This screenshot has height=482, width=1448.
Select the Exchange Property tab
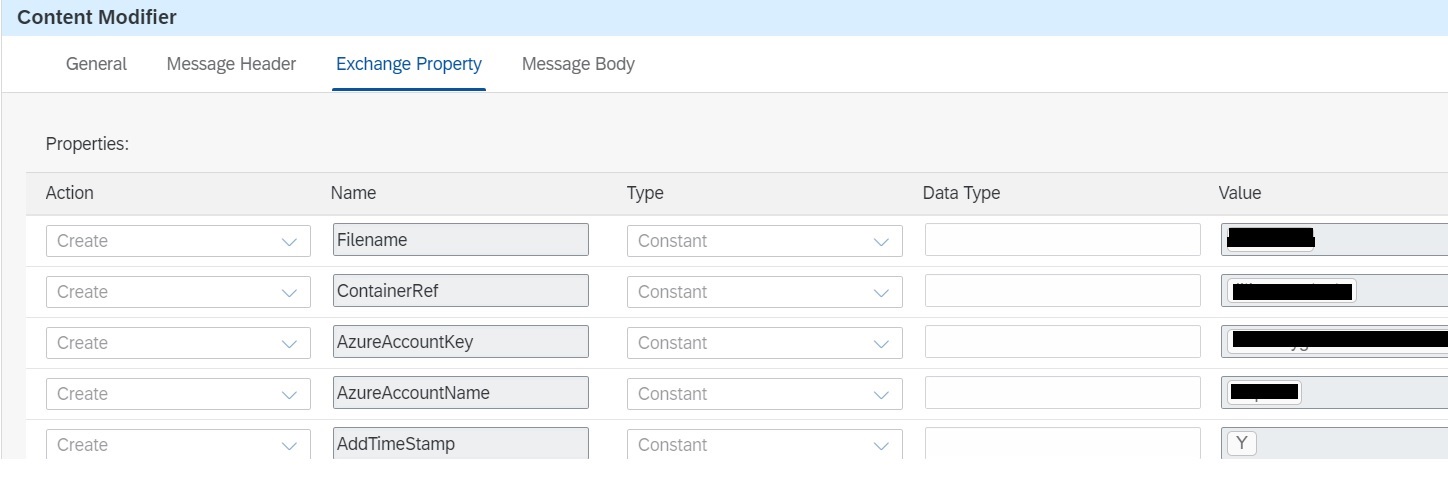[408, 64]
